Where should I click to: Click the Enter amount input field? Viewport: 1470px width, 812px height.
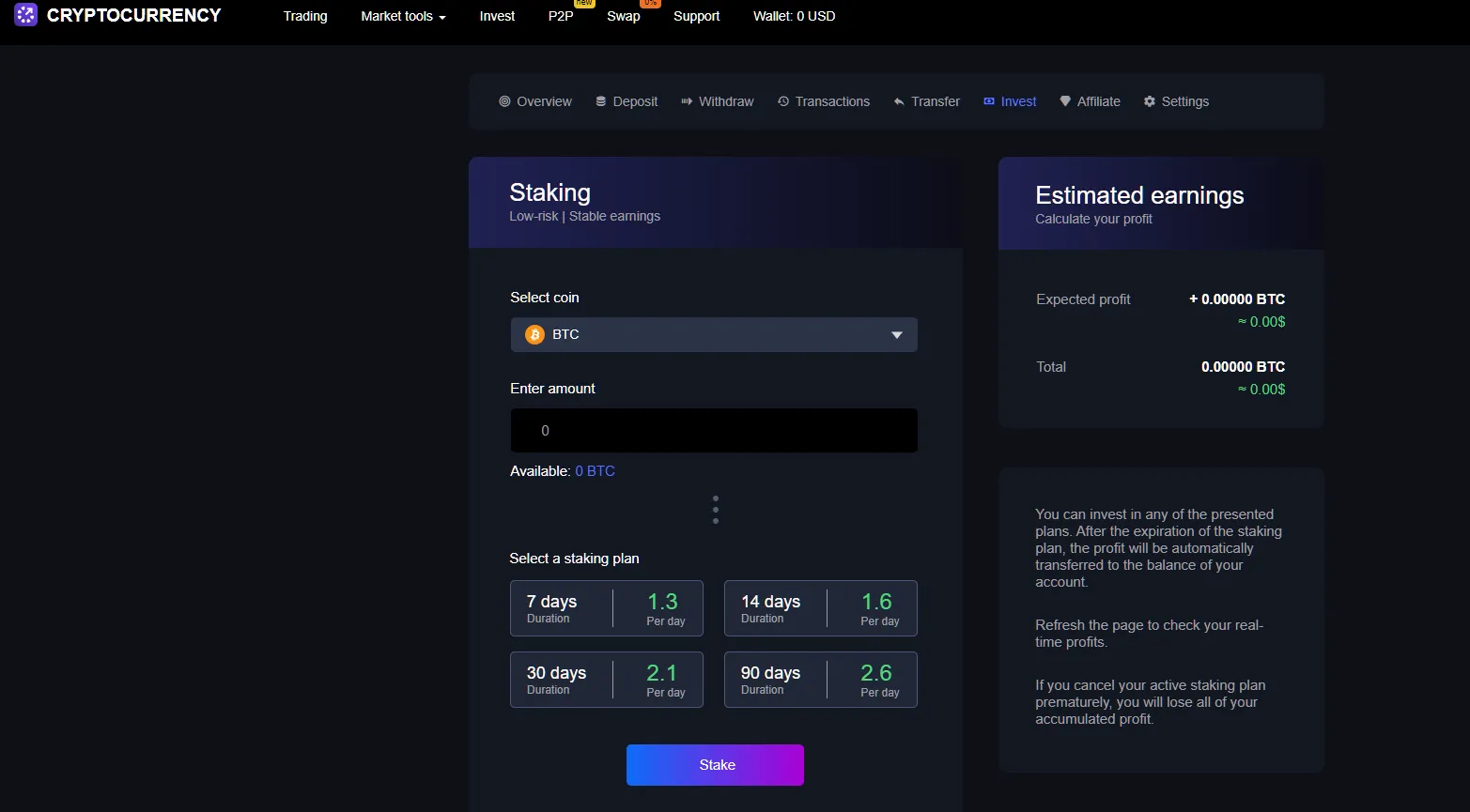[x=714, y=431]
